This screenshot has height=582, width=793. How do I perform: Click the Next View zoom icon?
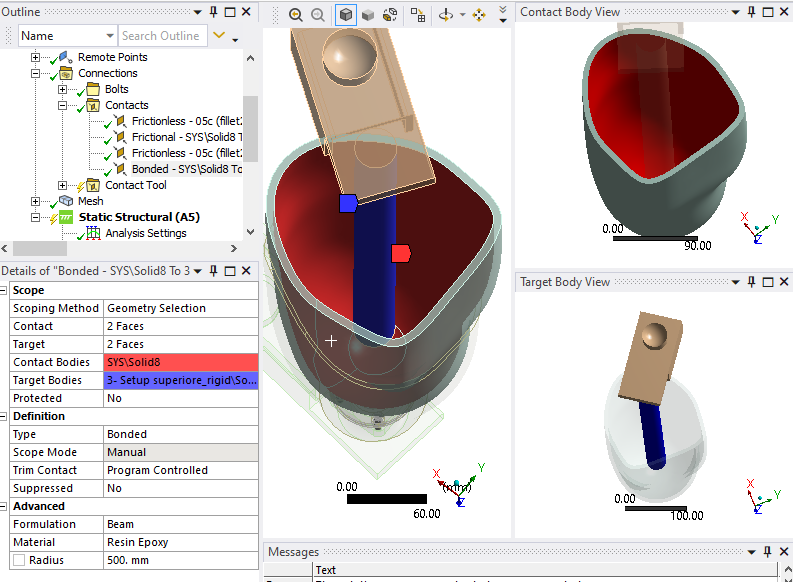point(318,15)
